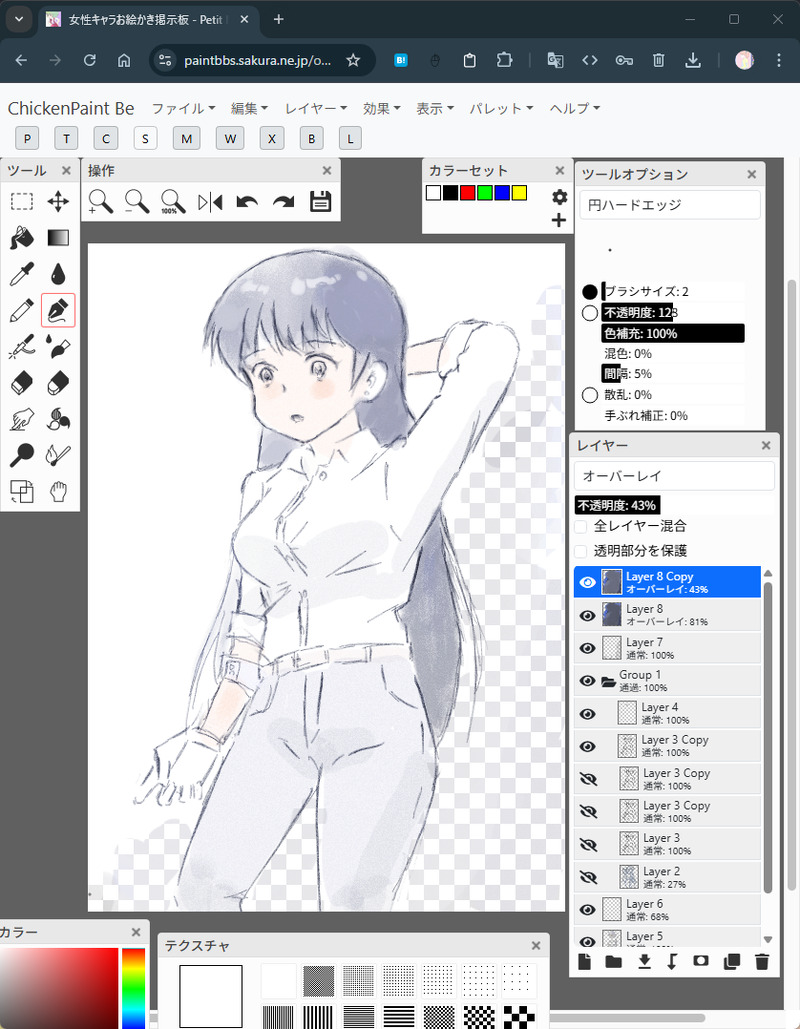Screen dimensions: 800x1029
Task: Enable 透明部分を保護 checkbox
Action: click(581, 551)
